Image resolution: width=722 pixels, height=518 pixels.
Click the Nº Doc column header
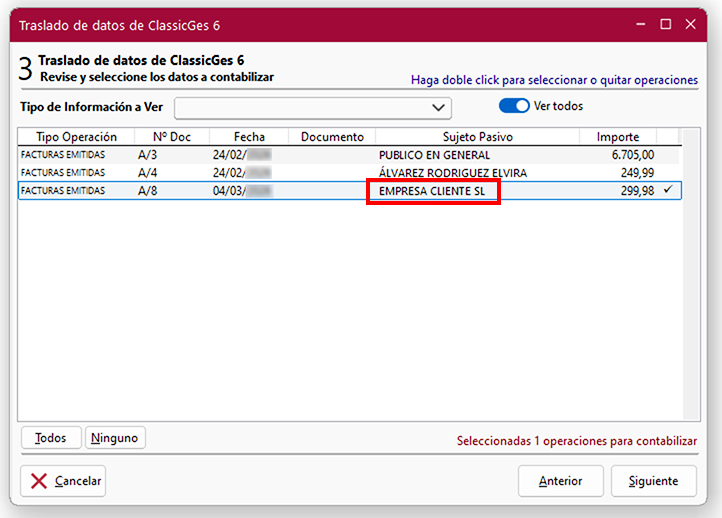172,137
